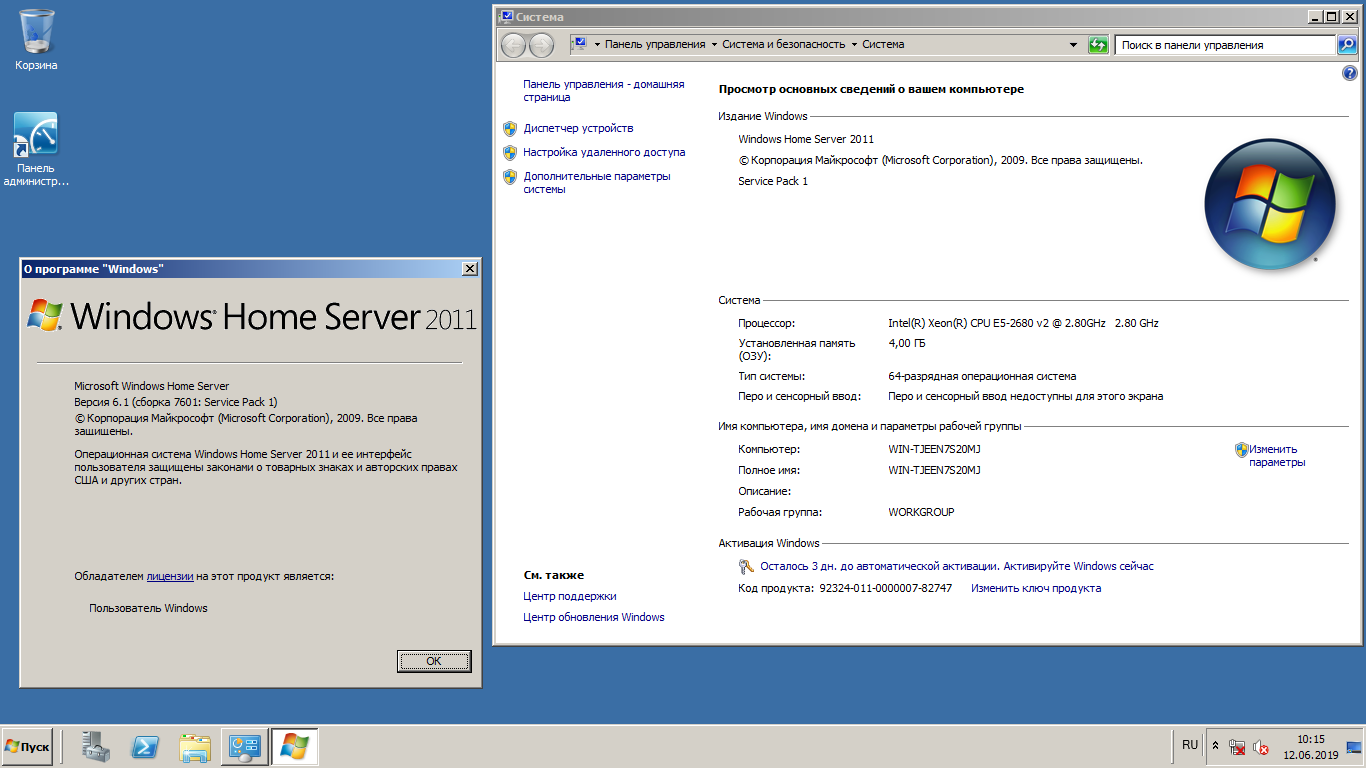
Task: Click the WORKGROUP value
Action: point(921,512)
